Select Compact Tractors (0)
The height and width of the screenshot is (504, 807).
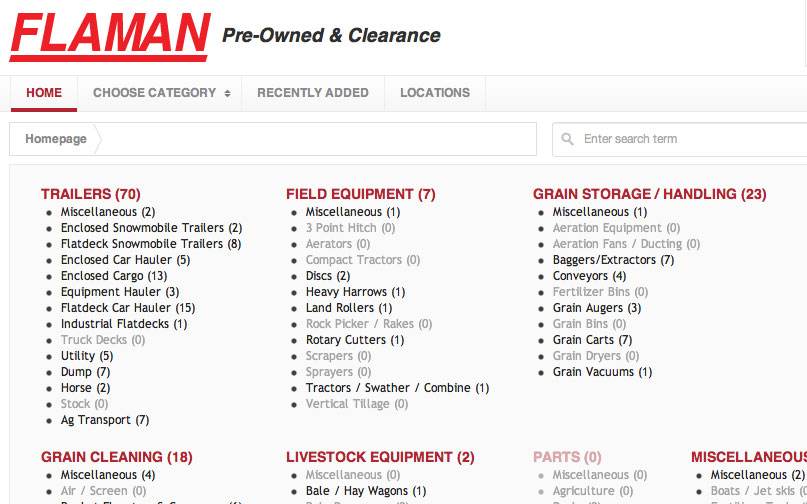tap(363, 260)
